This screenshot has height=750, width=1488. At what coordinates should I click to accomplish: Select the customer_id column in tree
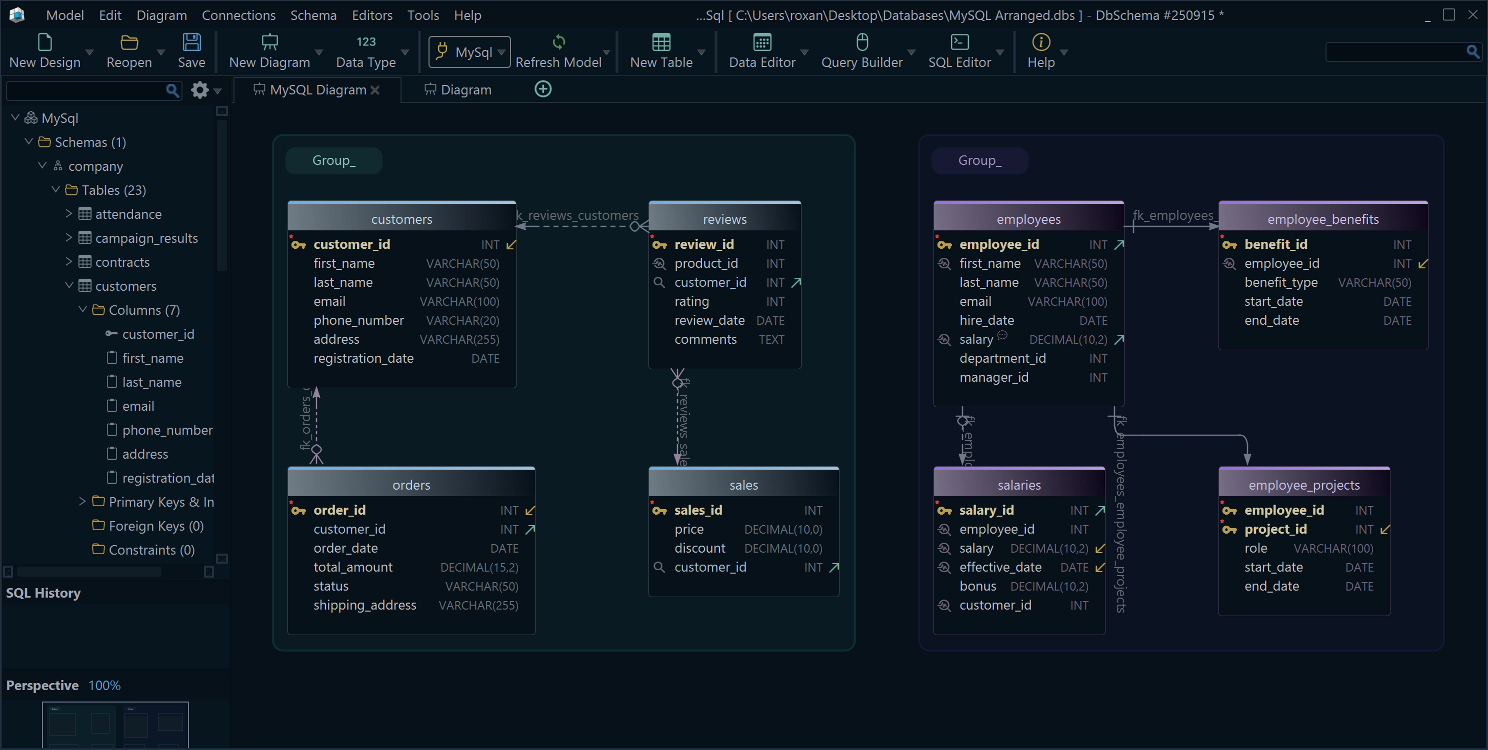158,334
